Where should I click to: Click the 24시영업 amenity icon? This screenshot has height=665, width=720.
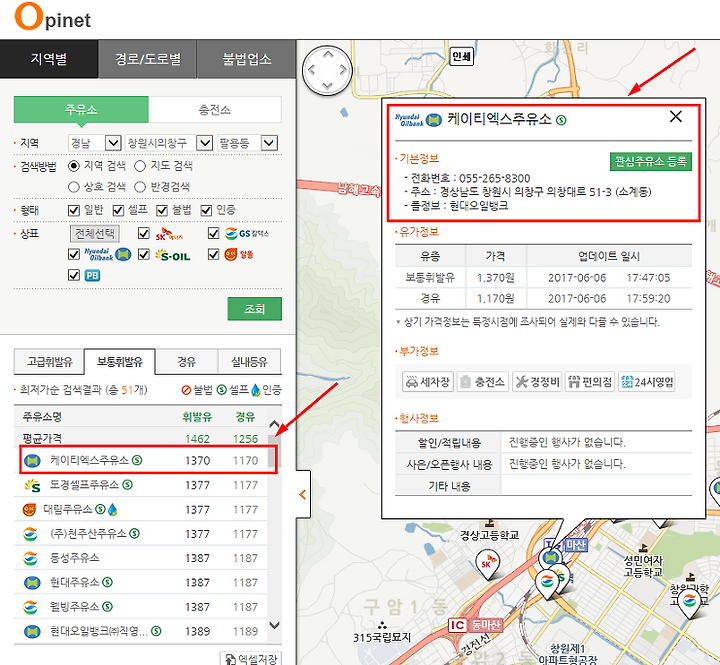tap(647, 382)
